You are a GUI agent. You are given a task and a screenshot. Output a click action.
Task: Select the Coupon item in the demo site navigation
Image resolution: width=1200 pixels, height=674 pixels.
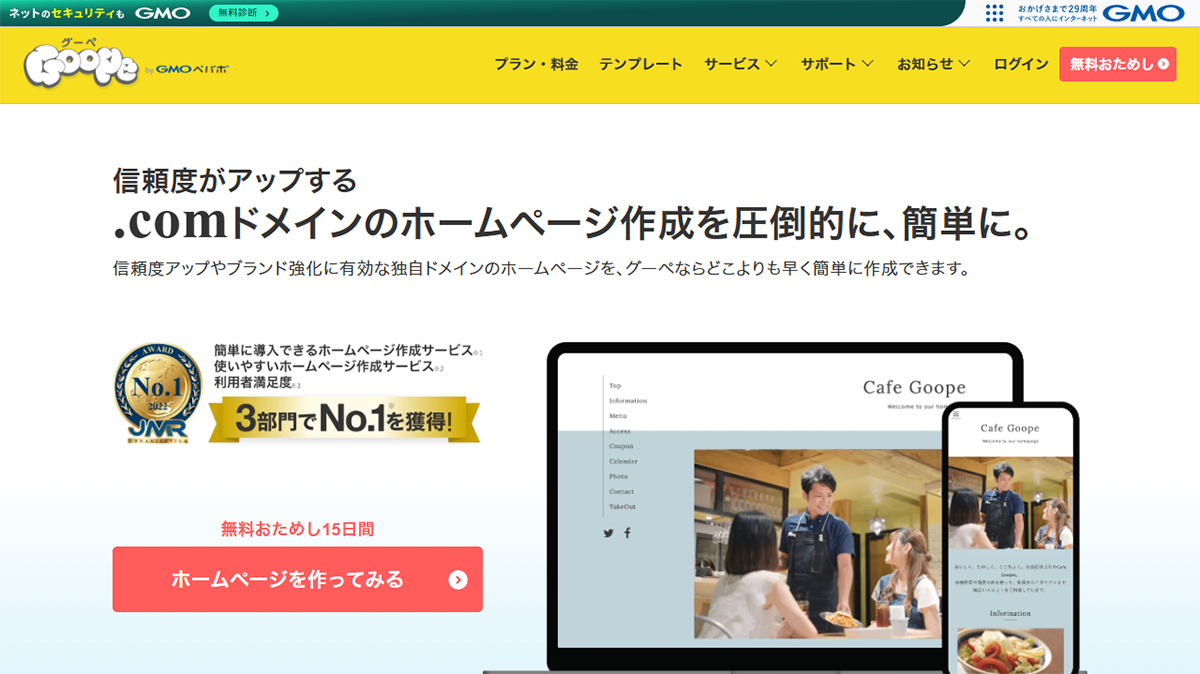coord(621,446)
